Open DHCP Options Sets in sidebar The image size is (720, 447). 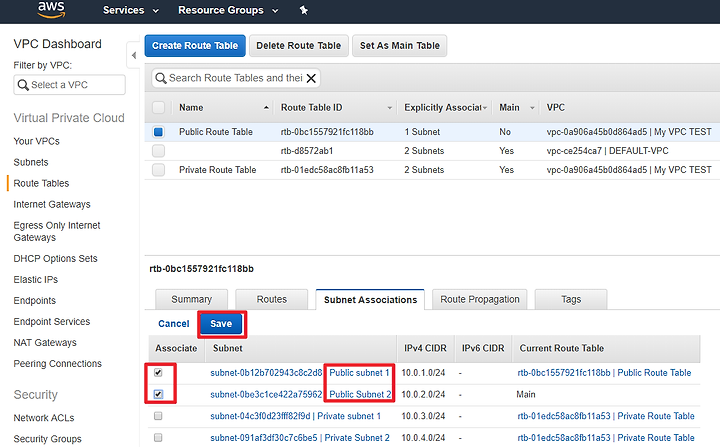click(56, 259)
